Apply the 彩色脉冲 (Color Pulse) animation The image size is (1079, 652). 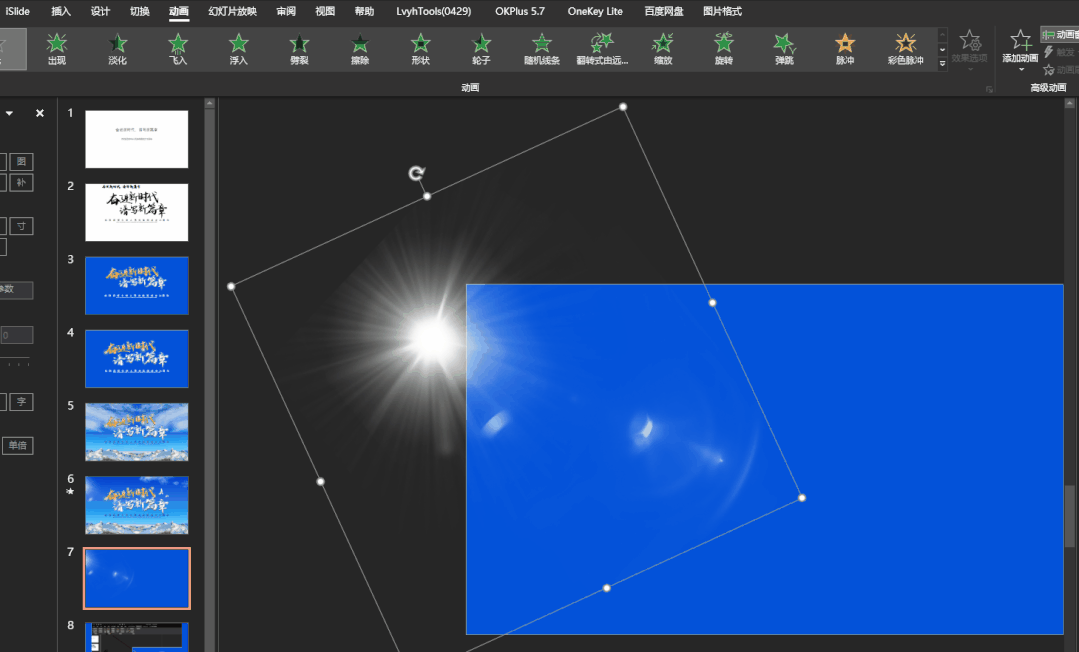point(905,49)
